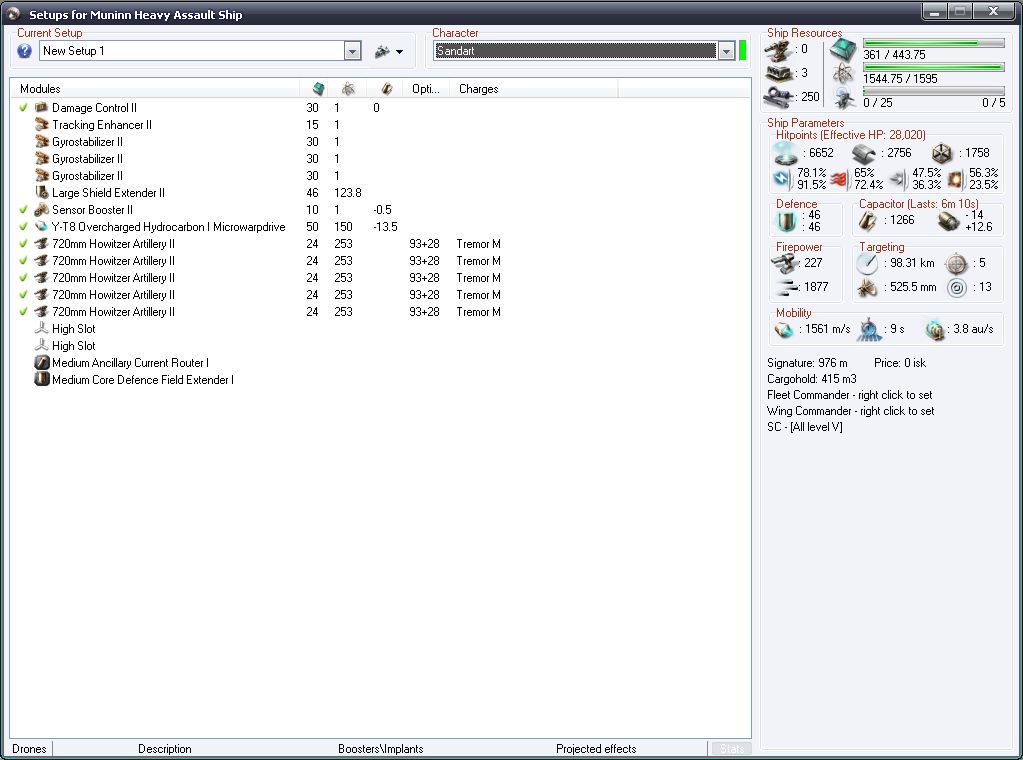Click the max velocity icon 1561 m/s
Screen dimensions: 1023x760
[x=784, y=330]
